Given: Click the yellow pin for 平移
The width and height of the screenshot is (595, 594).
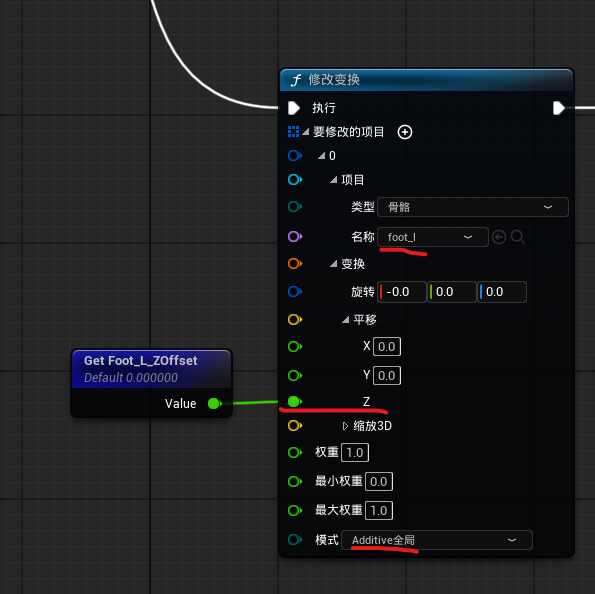Looking at the screenshot, I should (x=295, y=320).
